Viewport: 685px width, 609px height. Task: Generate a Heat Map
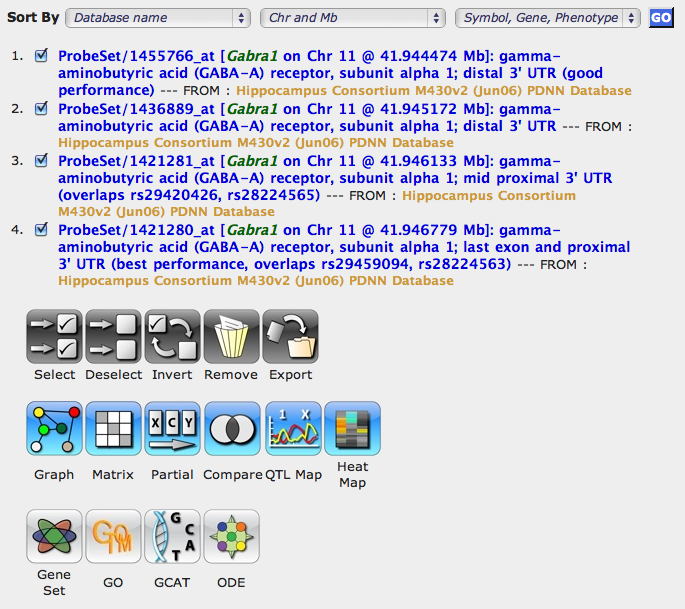352,429
